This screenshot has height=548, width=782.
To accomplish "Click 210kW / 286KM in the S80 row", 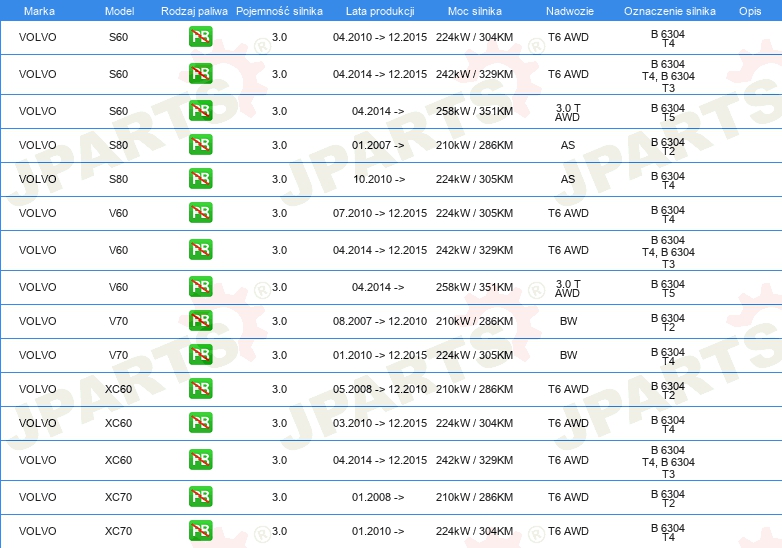I will [474, 145].
